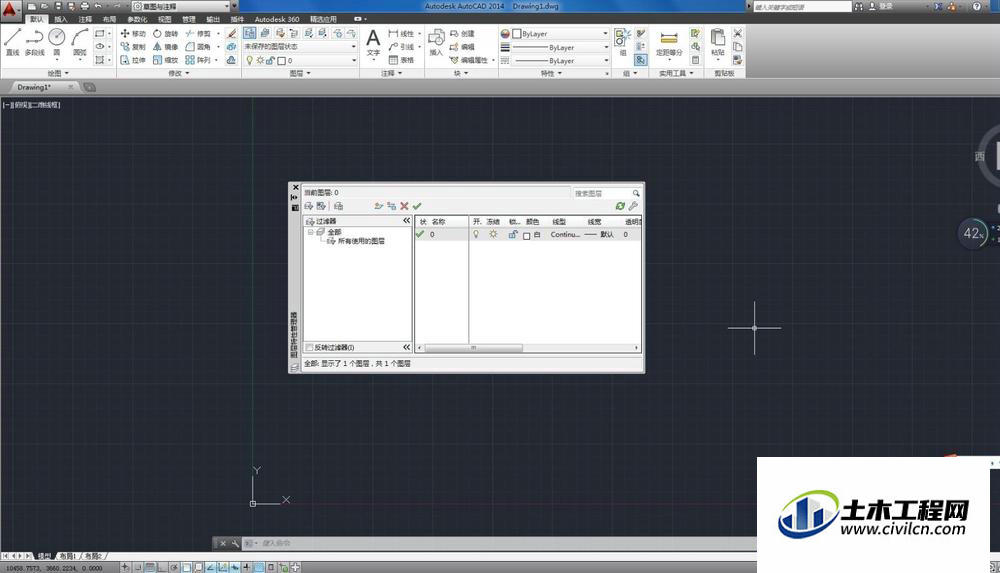Click the 线型 column header
This screenshot has height=573, width=1000.
559,221
